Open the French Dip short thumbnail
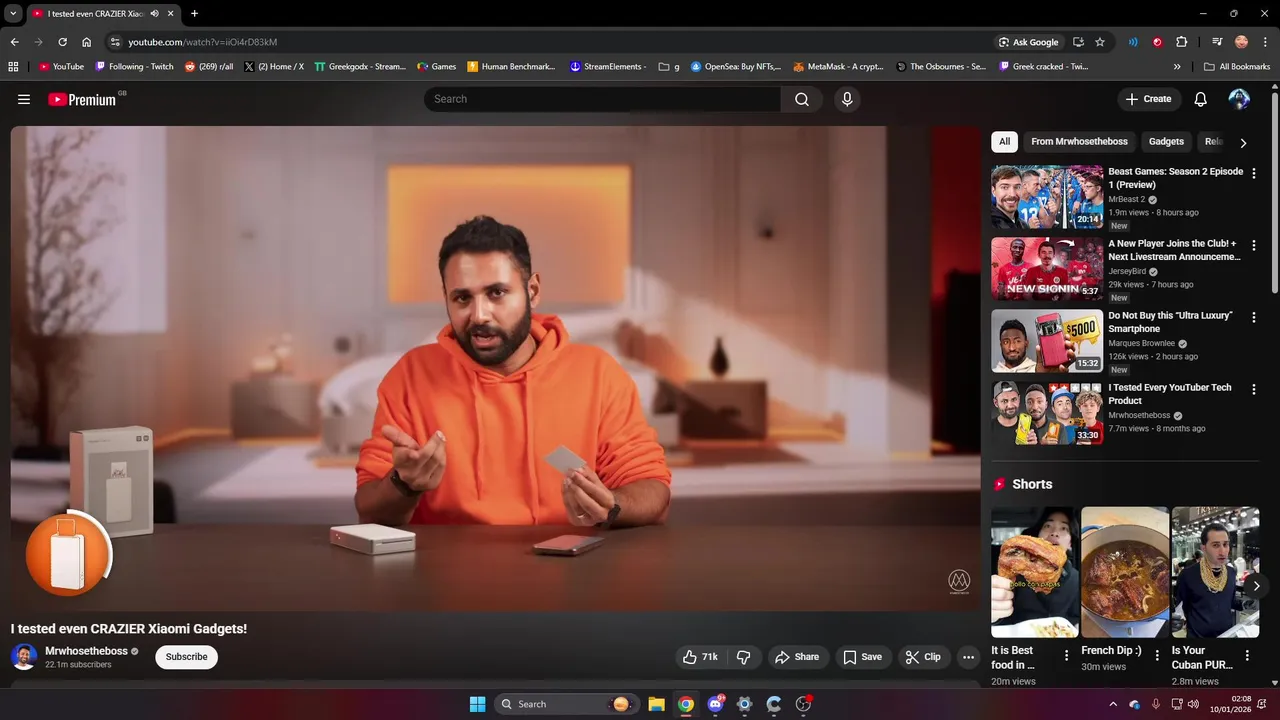Viewport: 1280px width, 720px height. (1124, 572)
